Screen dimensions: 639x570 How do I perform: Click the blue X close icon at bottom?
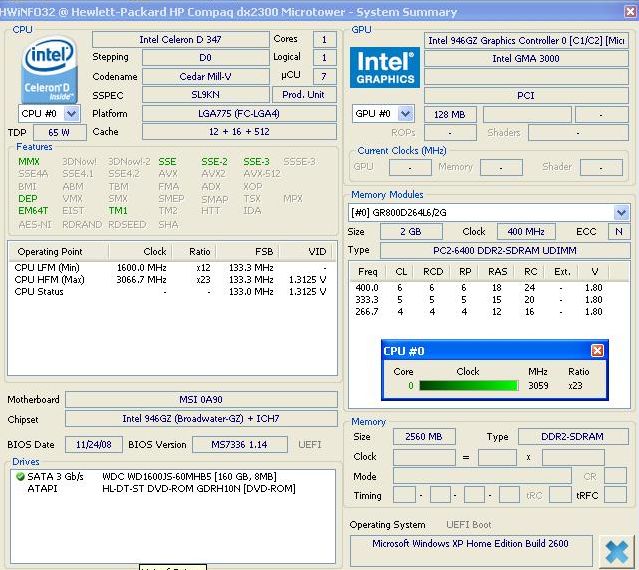(616, 552)
